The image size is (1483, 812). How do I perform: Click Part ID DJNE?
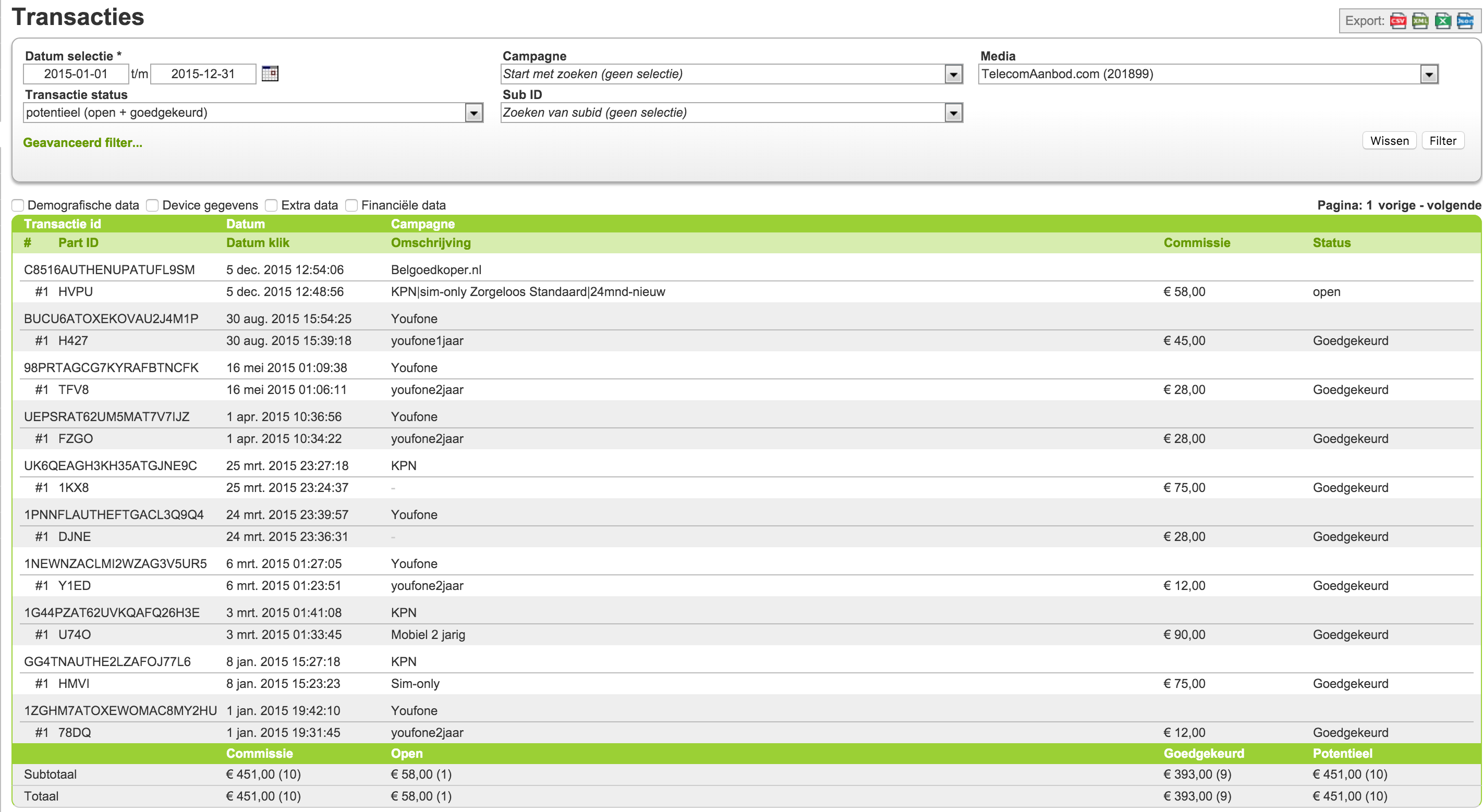(74, 536)
